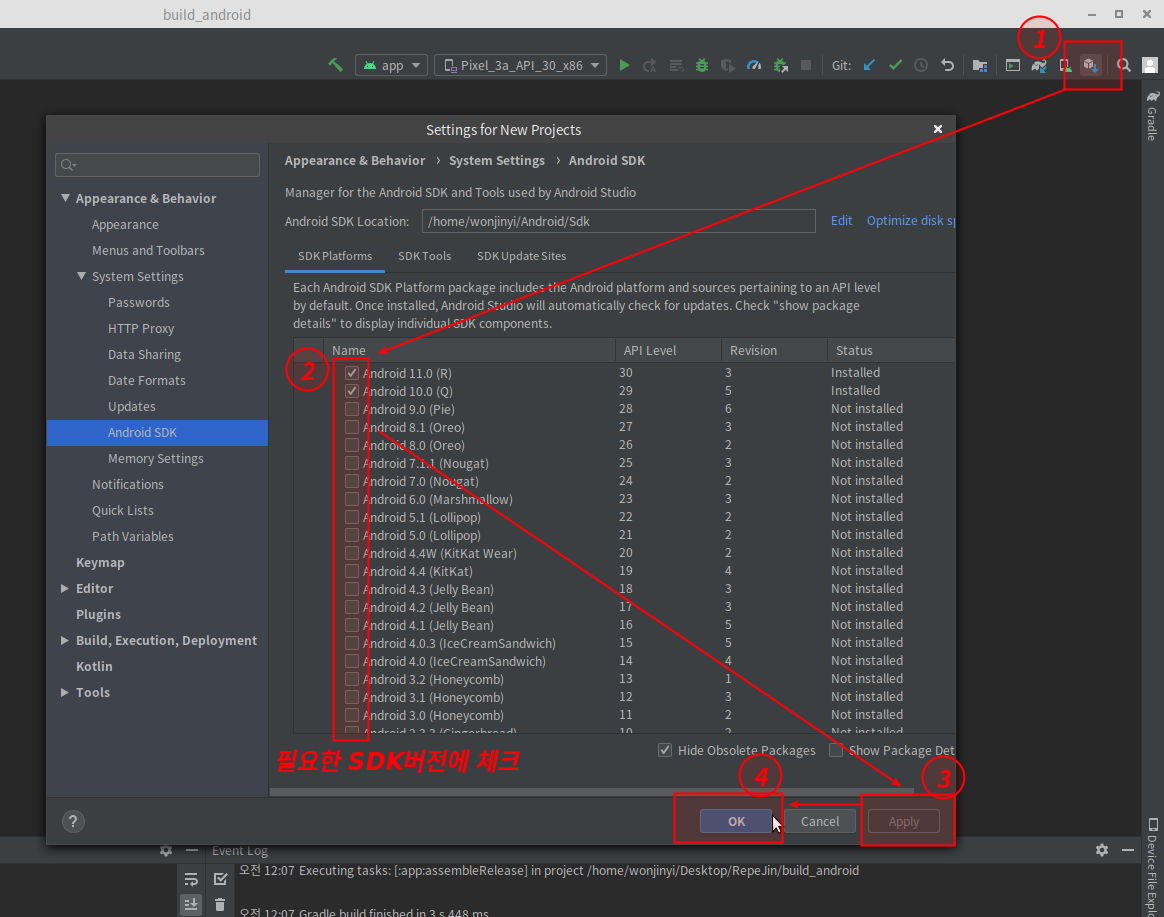This screenshot has width=1164, height=917.
Task: Click the Cancel button
Action: pyautogui.click(x=820, y=821)
